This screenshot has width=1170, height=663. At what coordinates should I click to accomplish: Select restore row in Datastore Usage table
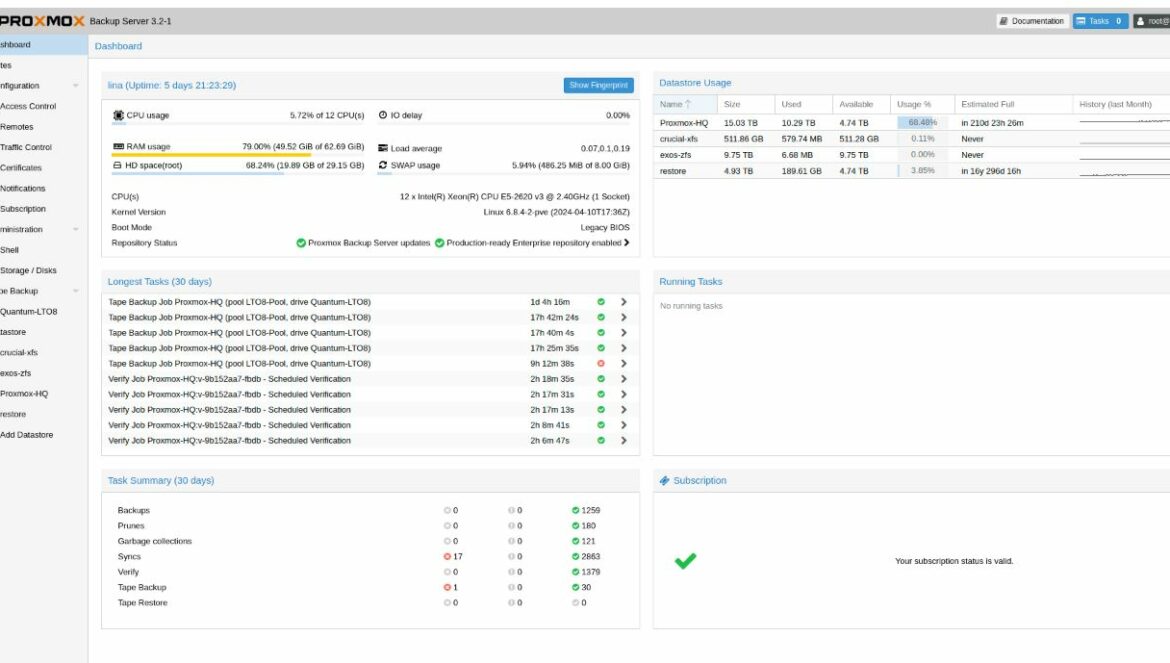click(x=912, y=171)
